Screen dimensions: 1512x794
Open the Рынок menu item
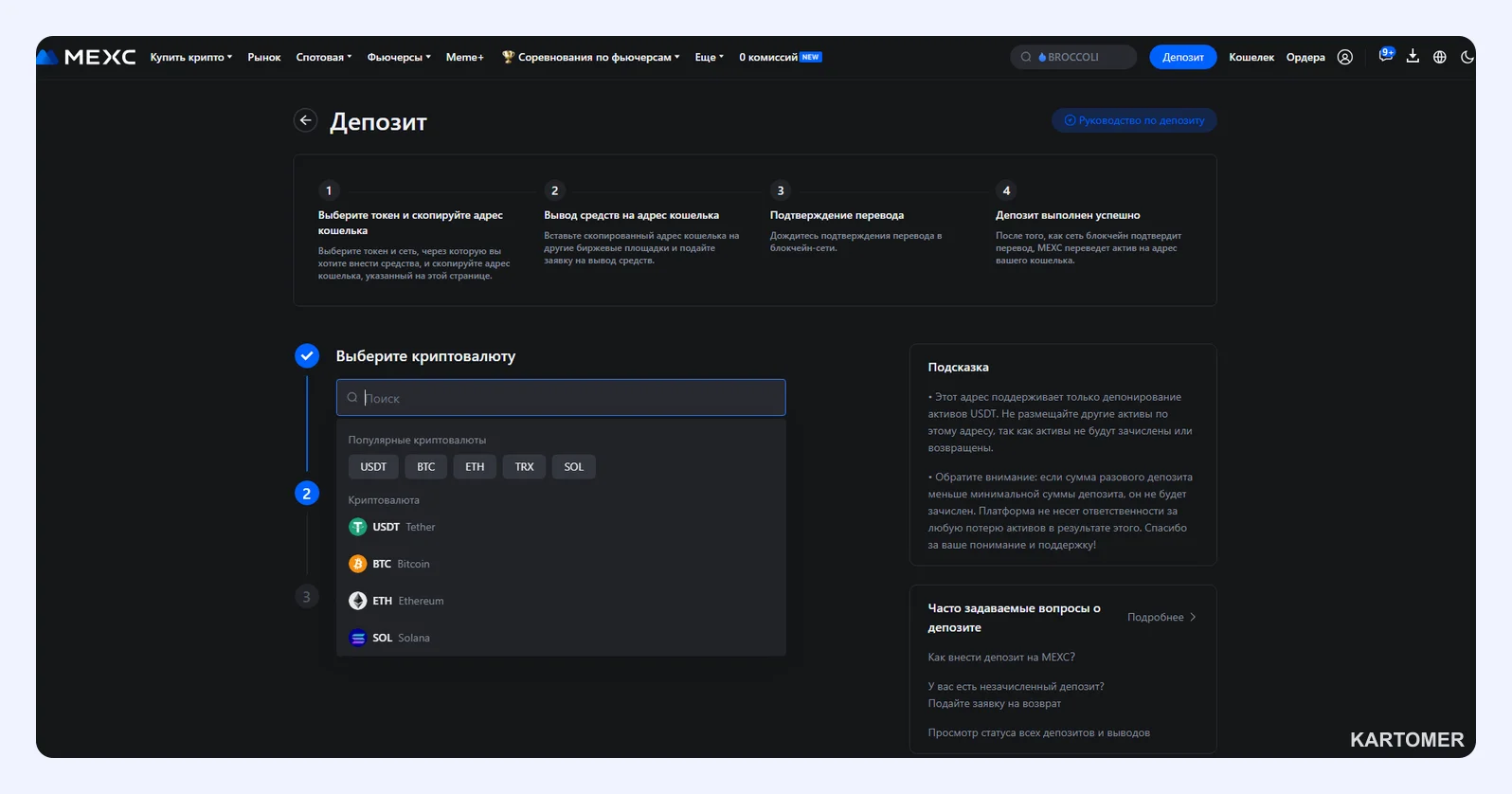[x=264, y=57]
